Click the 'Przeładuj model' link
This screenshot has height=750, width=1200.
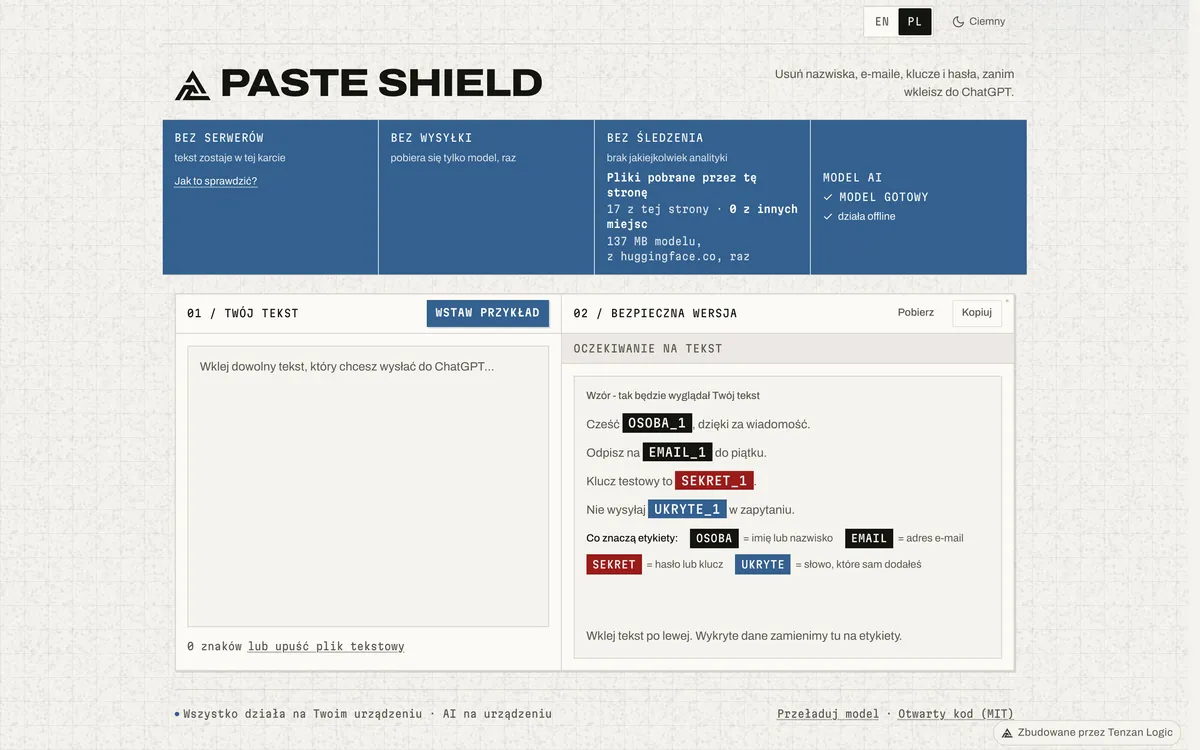[x=828, y=714]
